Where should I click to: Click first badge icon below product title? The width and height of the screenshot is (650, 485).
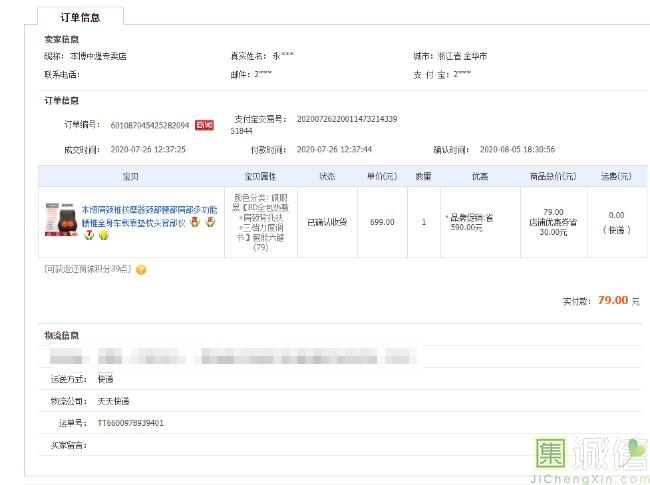tap(88, 236)
